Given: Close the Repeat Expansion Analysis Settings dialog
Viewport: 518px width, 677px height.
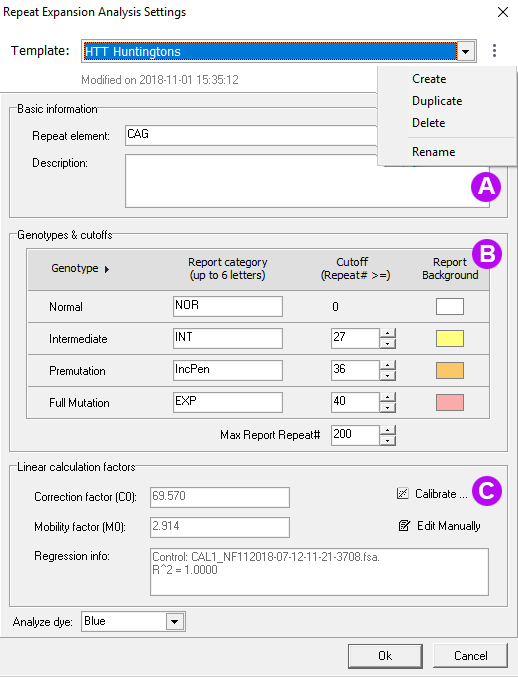Looking at the screenshot, I should click(503, 12).
